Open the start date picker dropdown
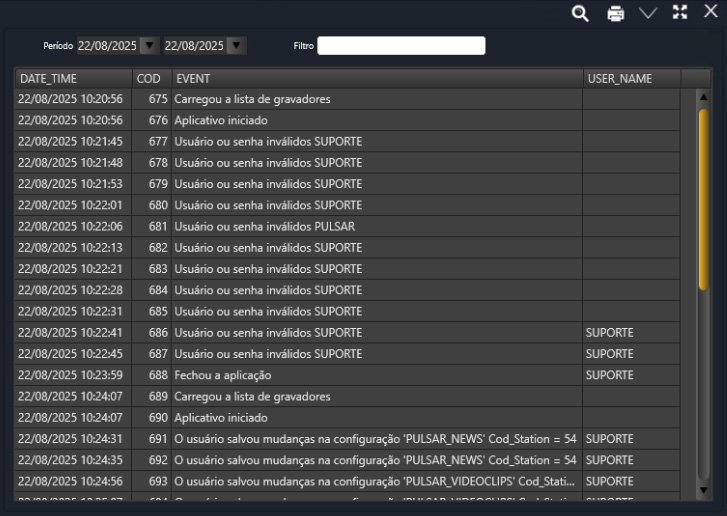This screenshot has height=516, width=727. [149, 45]
